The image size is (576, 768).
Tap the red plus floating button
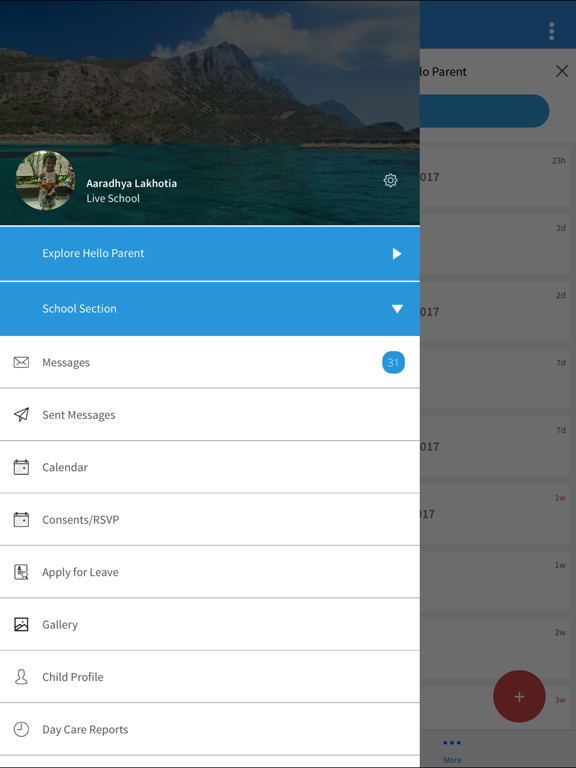(x=519, y=696)
